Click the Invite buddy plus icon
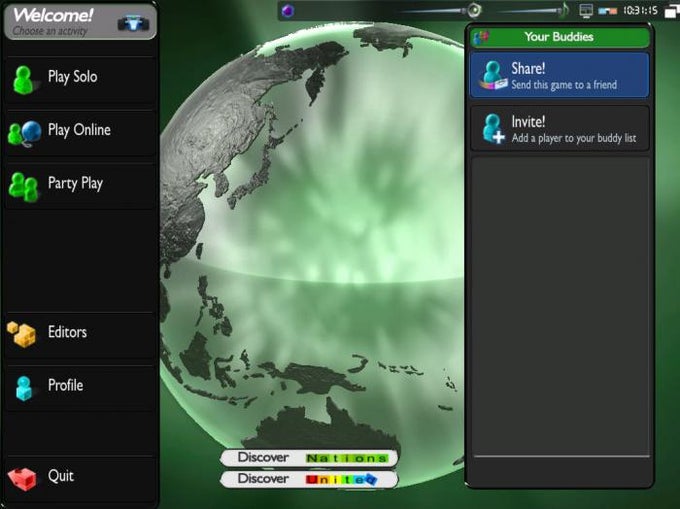Viewport: 680px width, 509px height. 494,129
